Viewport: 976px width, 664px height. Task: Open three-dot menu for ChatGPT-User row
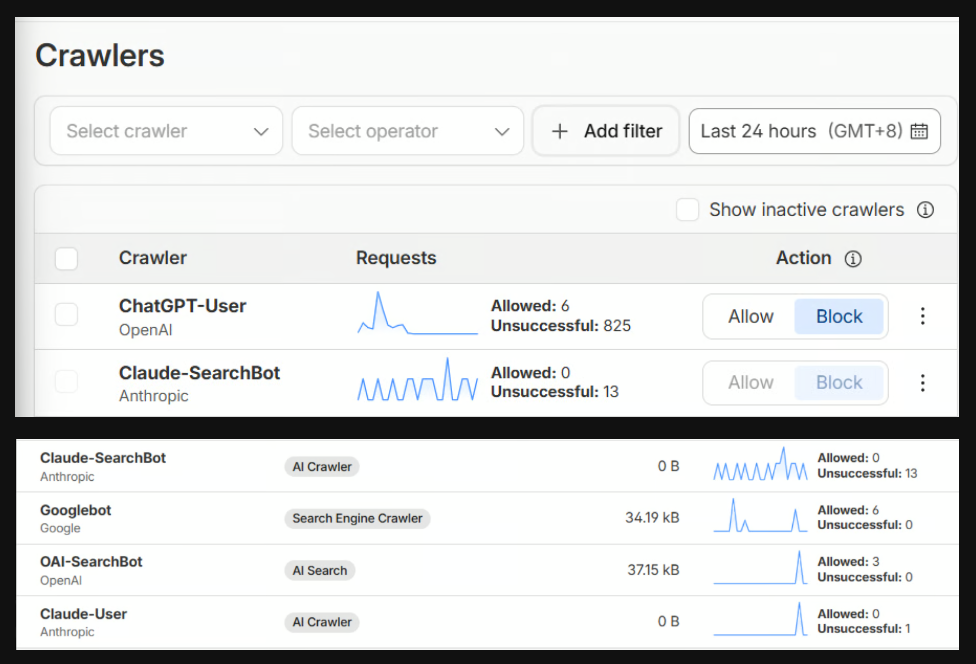click(x=922, y=316)
